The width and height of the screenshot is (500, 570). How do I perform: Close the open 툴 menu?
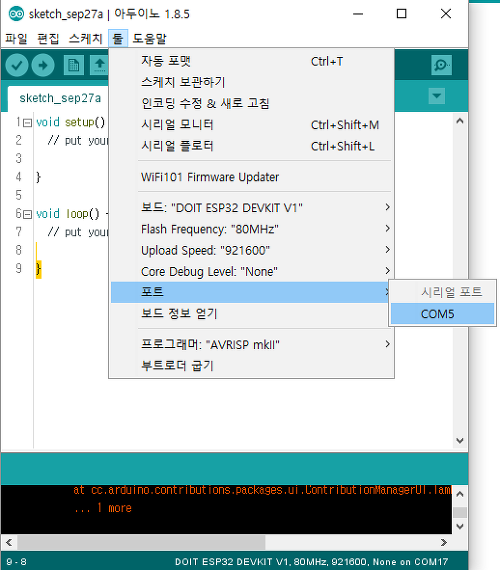[118, 39]
